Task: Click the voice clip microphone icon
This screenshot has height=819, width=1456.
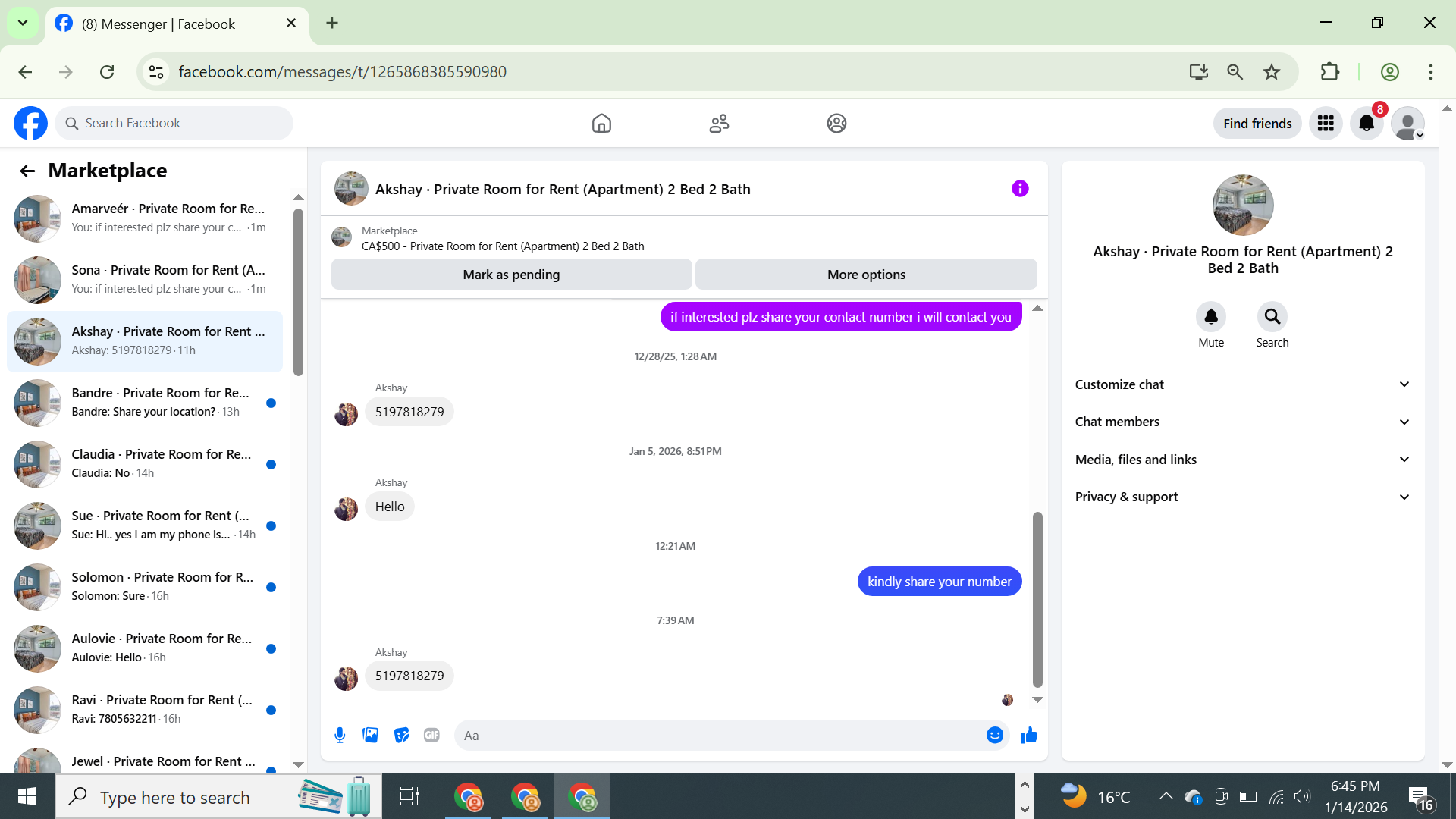Action: click(340, 735)
